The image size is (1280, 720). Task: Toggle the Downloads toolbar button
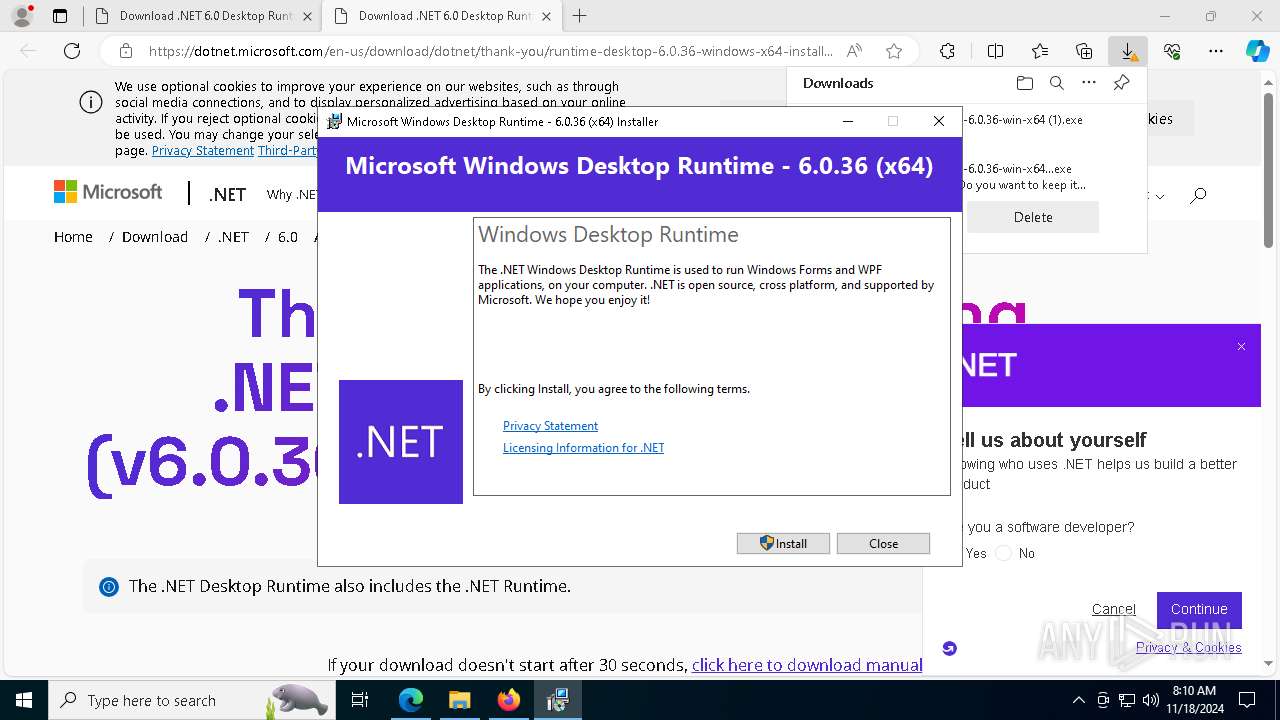1128,51
